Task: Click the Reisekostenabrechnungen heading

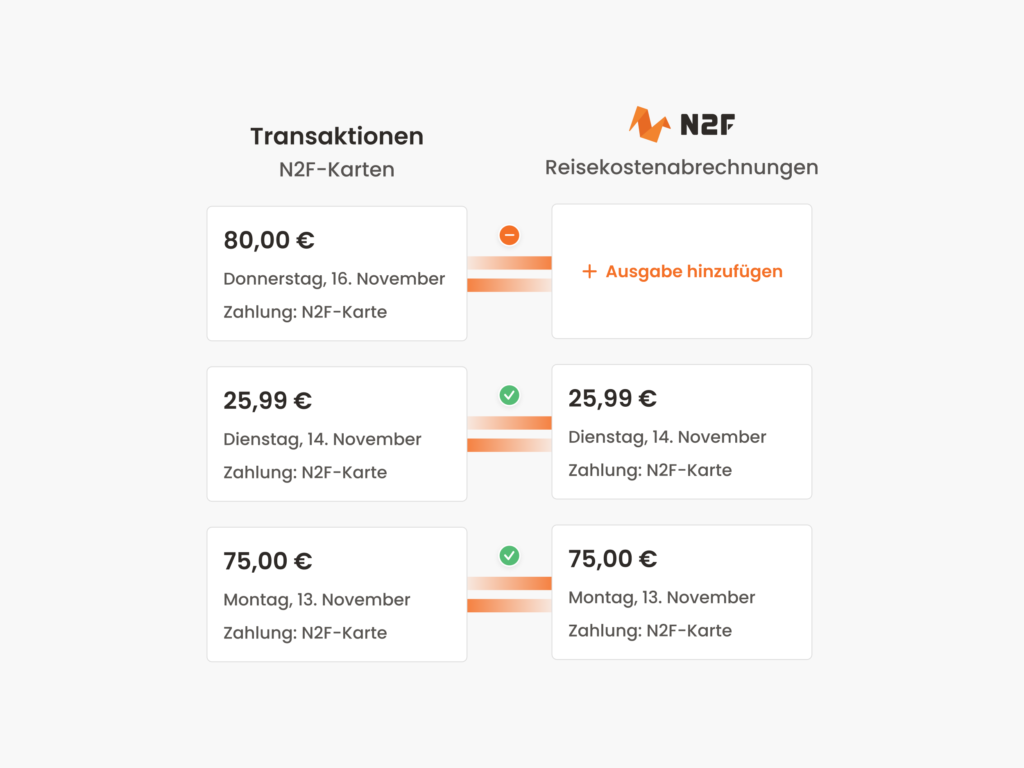Action: pyautogui.click(x=682, y=167)
